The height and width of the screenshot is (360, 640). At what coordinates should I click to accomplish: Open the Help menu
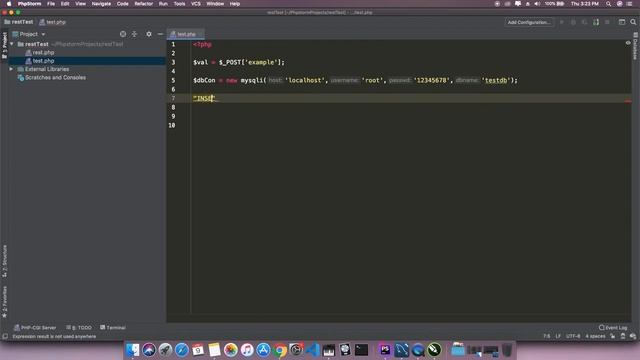(x=235, y=4)
